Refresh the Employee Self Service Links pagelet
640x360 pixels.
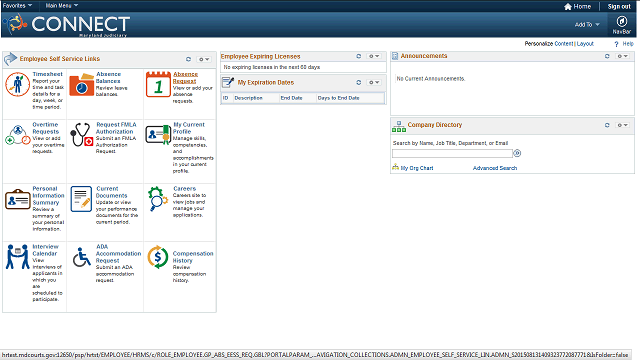(188, 59)
